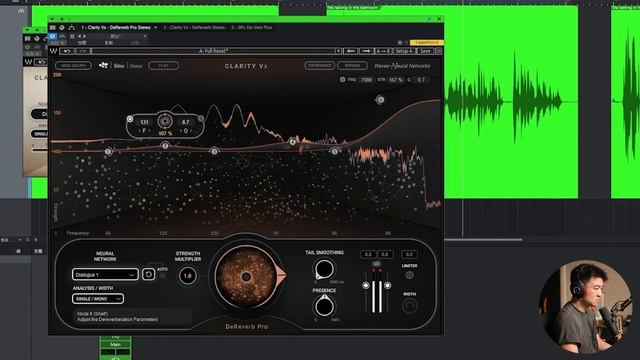Select EQ node 5 on the graph
The height and width of the screenshot is (360, 640).
[x=334, y=151]
